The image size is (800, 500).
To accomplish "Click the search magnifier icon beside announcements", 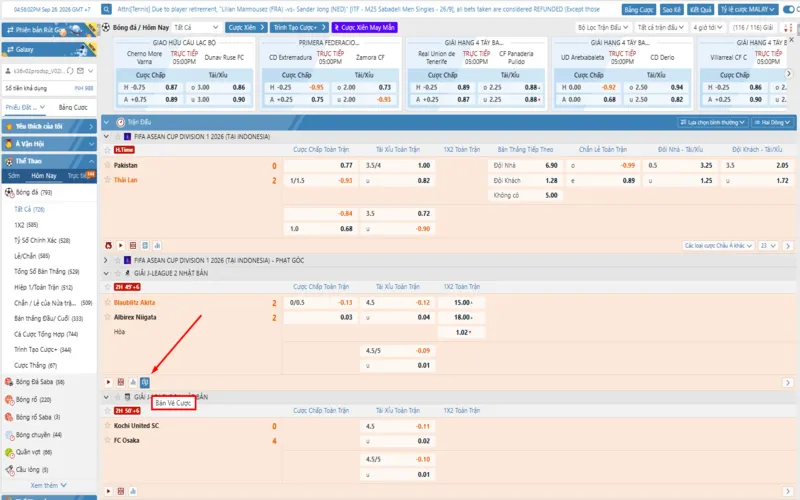I will [x=106, y=9].
